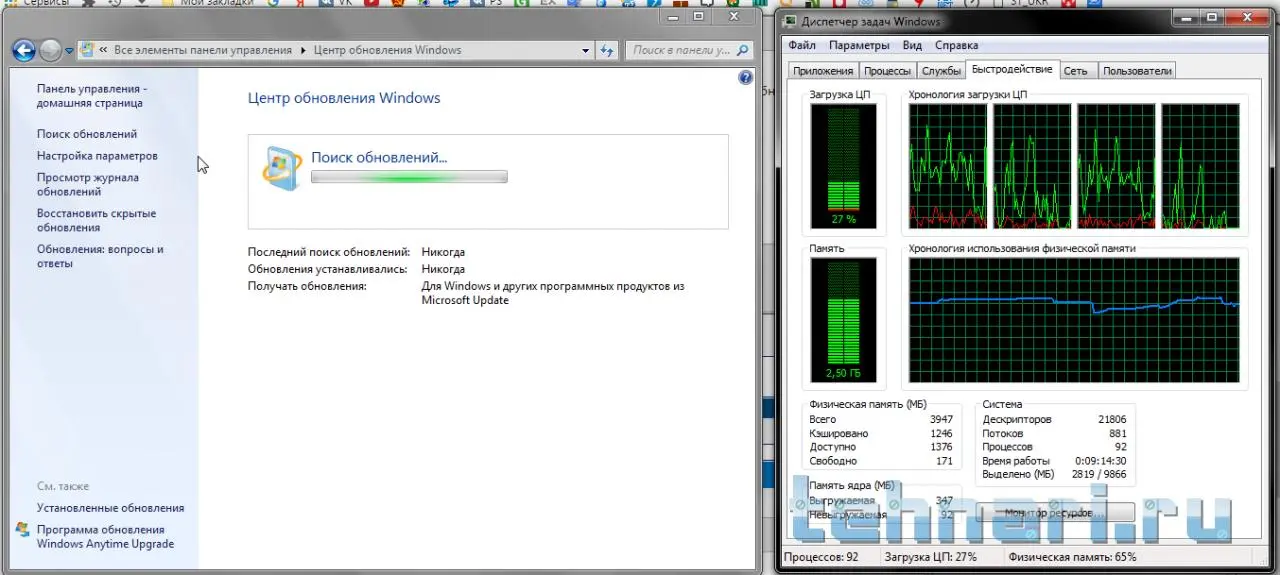The width and height of the screenshot is (1280, 575).
Task: Click shield icon beside Windows Anytime Upgrade
Action: click(23, 530)
